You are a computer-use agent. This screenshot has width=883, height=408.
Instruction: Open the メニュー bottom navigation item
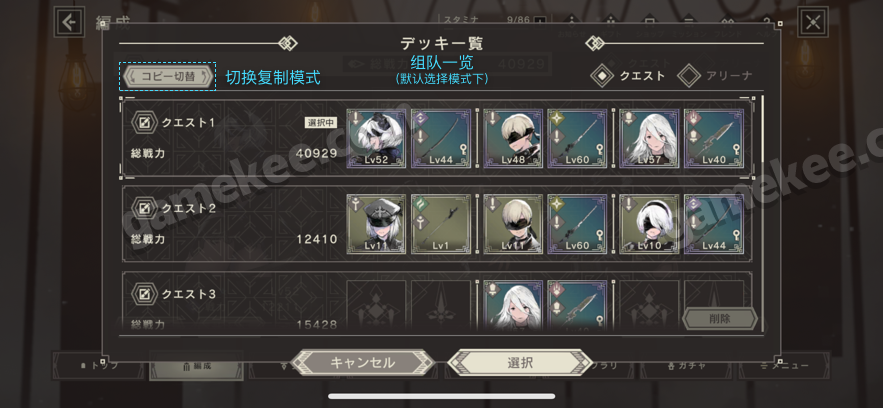(784, 365)
